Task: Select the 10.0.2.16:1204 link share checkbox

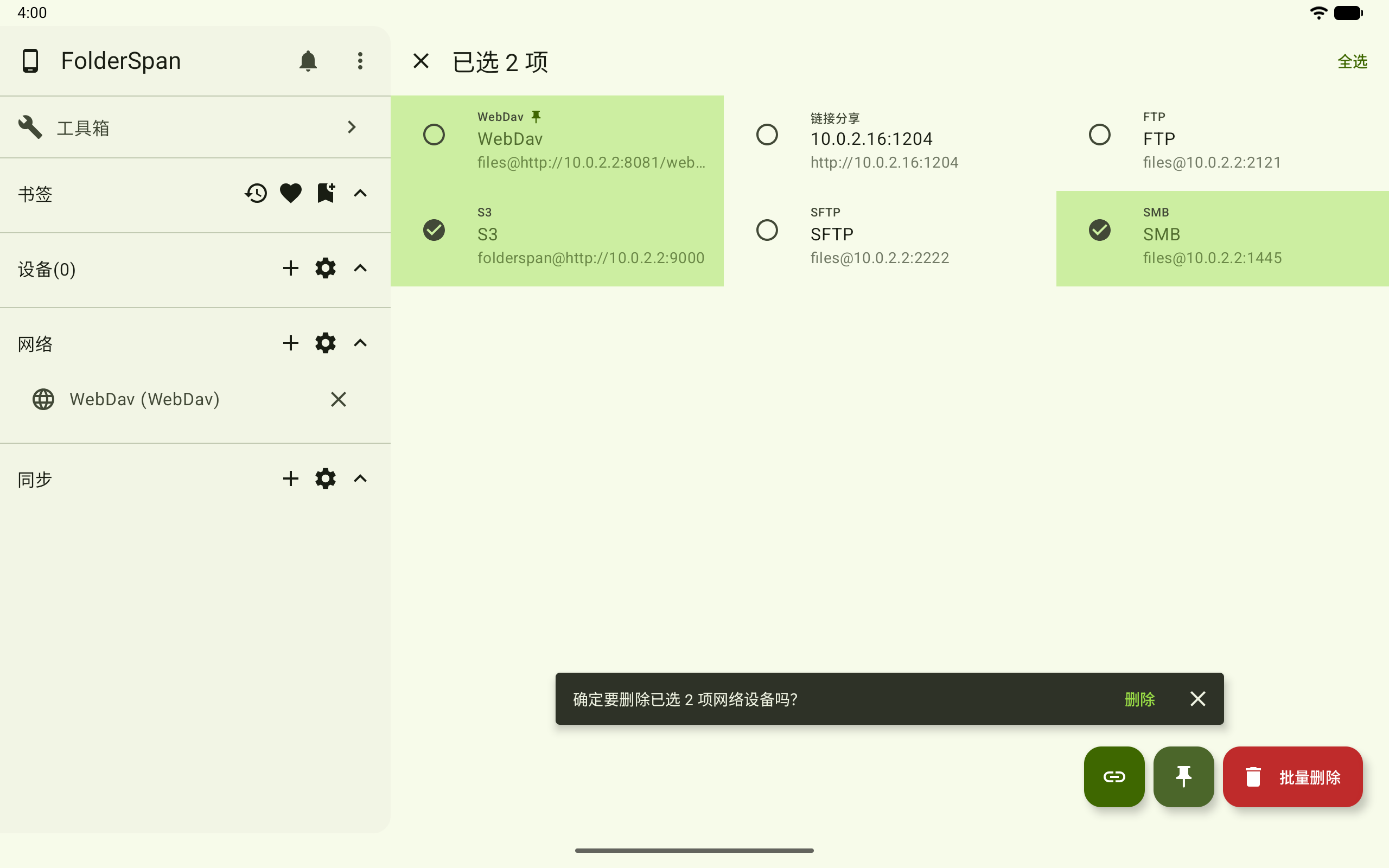Action: [x=767, y=135]
